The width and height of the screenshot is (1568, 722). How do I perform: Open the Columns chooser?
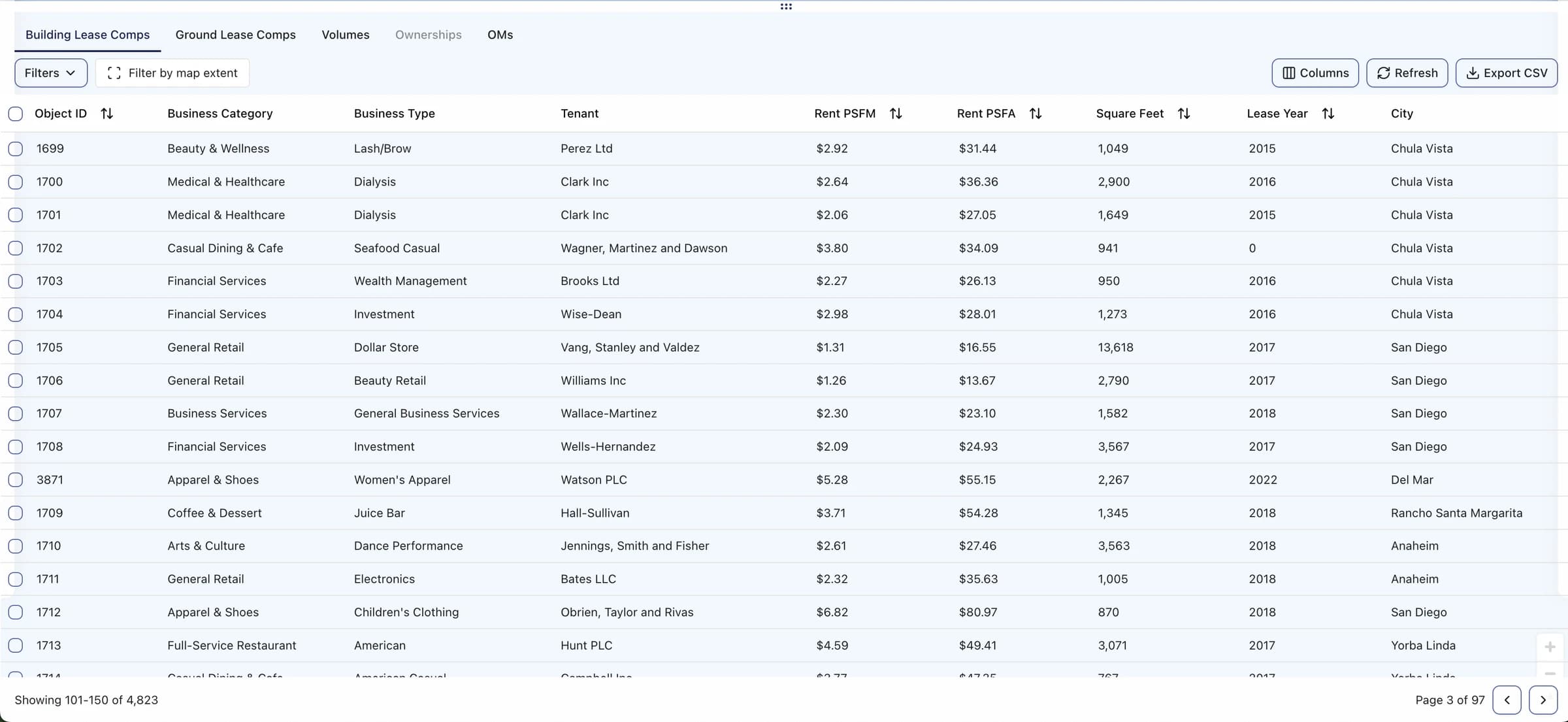click(x=1315, y=73)
